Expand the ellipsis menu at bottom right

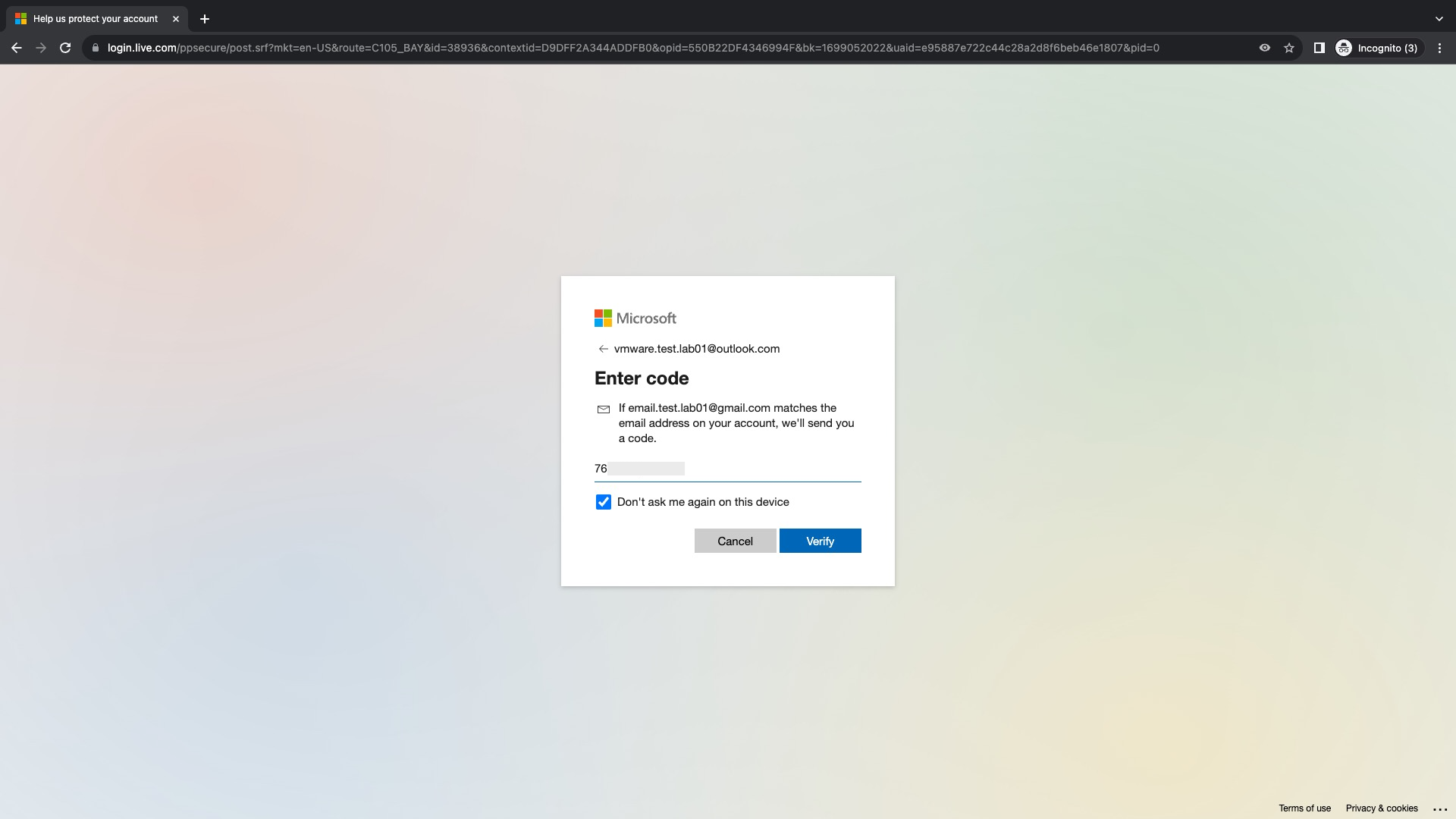1441,808
